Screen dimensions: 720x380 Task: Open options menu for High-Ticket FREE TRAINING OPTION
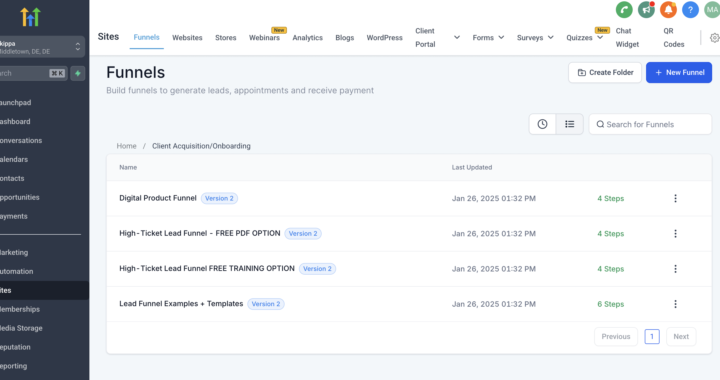click(x=675, y=269)
